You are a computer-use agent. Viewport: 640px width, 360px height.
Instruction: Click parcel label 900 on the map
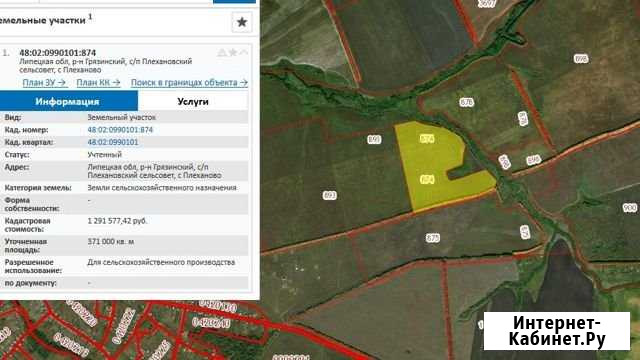[x=630, y=208]
